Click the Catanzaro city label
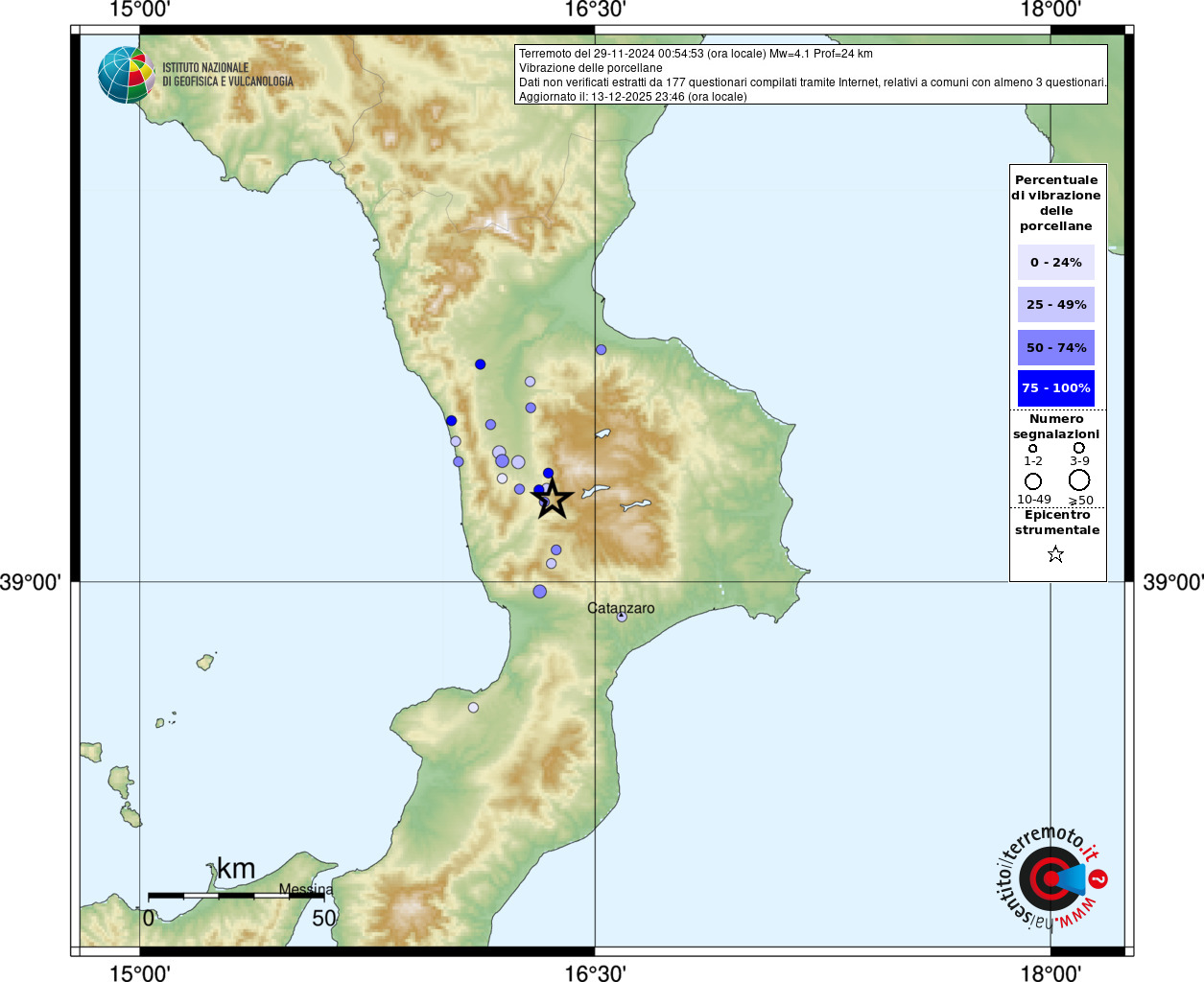The image size is (1204, 982). [x=621, y=608]
